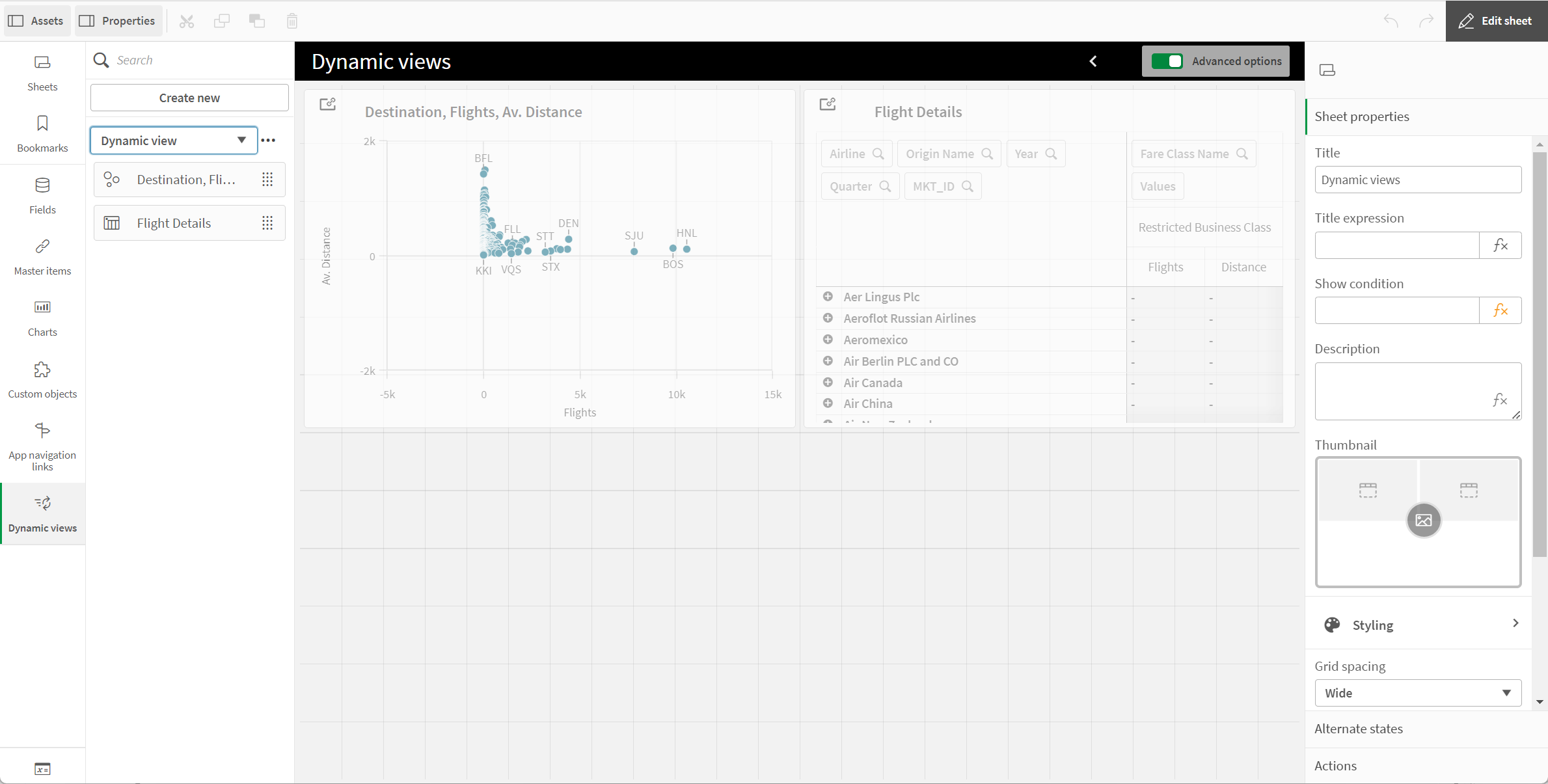
Task: Expand the Styling section chevron
Action: pyautogui.click(x=1516, y=624)
